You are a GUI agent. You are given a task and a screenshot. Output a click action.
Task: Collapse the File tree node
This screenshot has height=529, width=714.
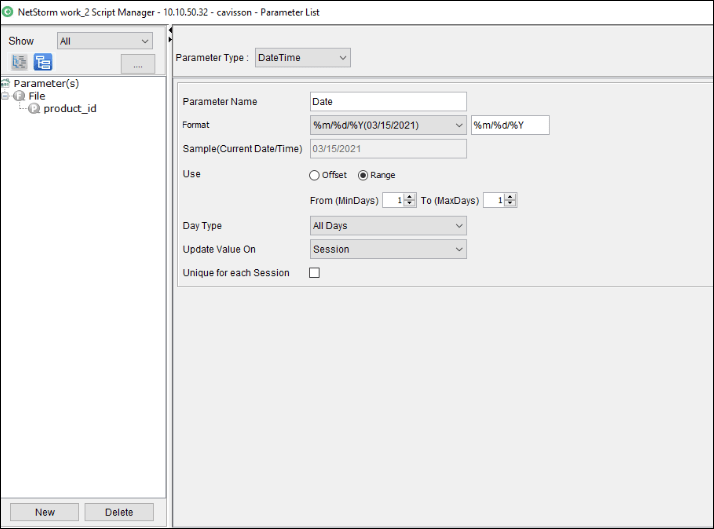[5, 96]
